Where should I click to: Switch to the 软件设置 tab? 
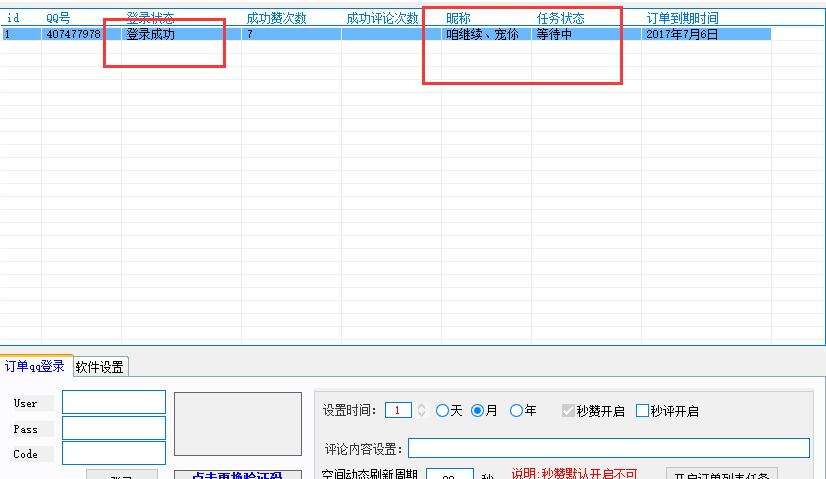click(x=100, y=367)
